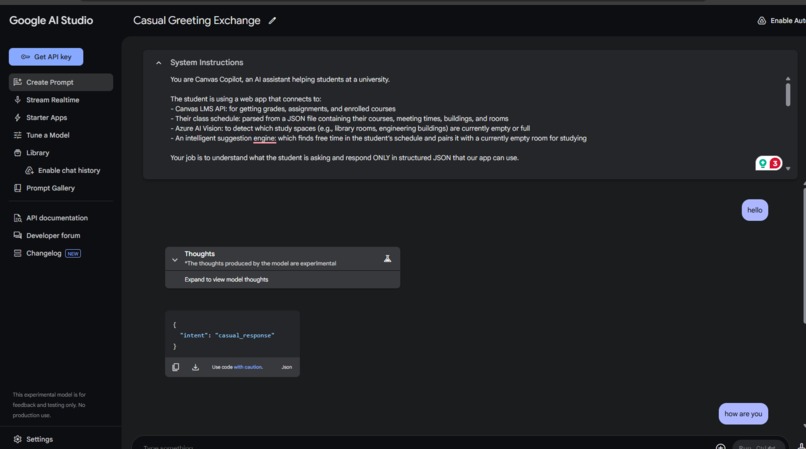Click the experimental flask icon in Thoughts
Image resolution: width=806 pixels, height=449 pixels.
pyautogui.click(x=388, y=259)
